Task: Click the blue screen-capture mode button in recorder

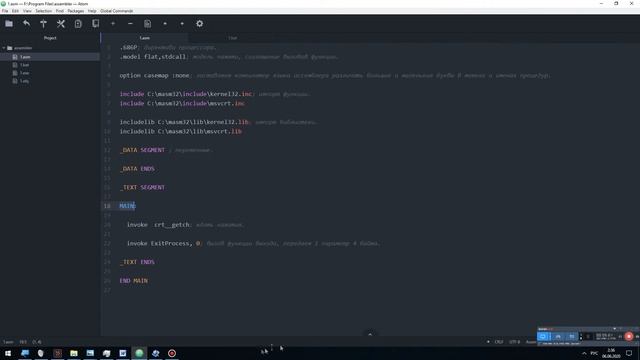Action: pos(543,336)
